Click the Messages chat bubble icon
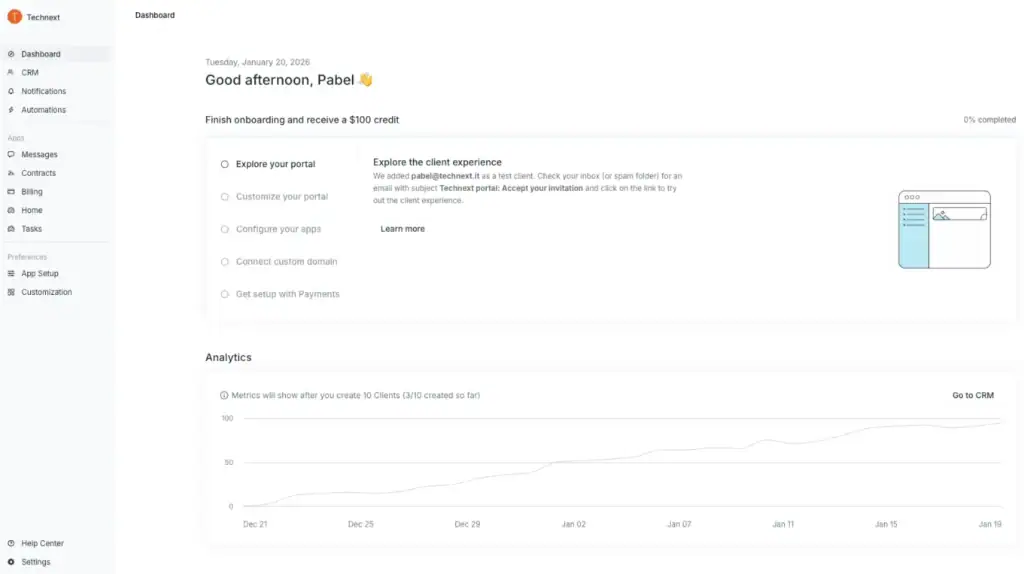 [11, 155]
